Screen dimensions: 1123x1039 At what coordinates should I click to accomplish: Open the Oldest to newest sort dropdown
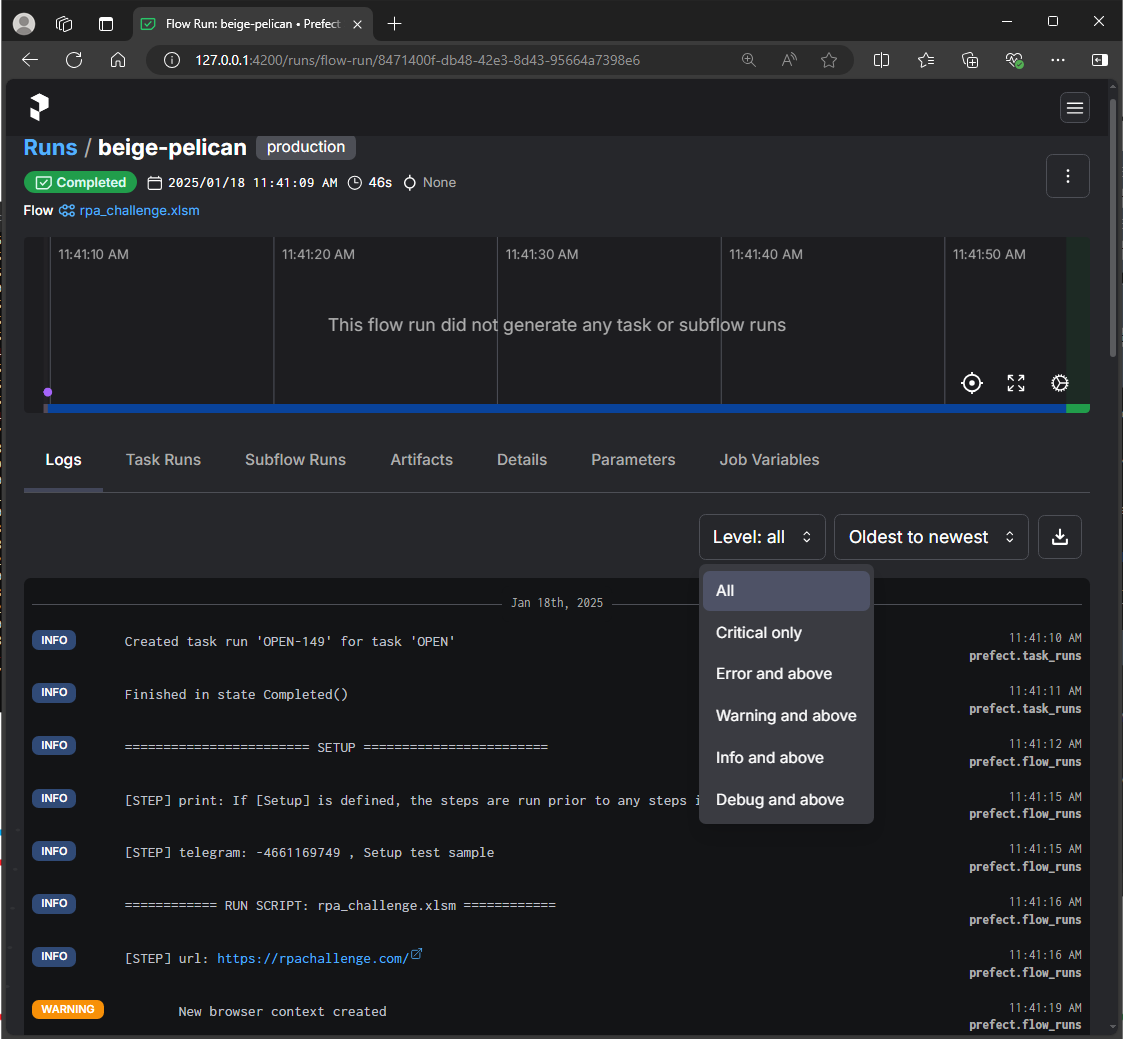click(x=930, y=537)
